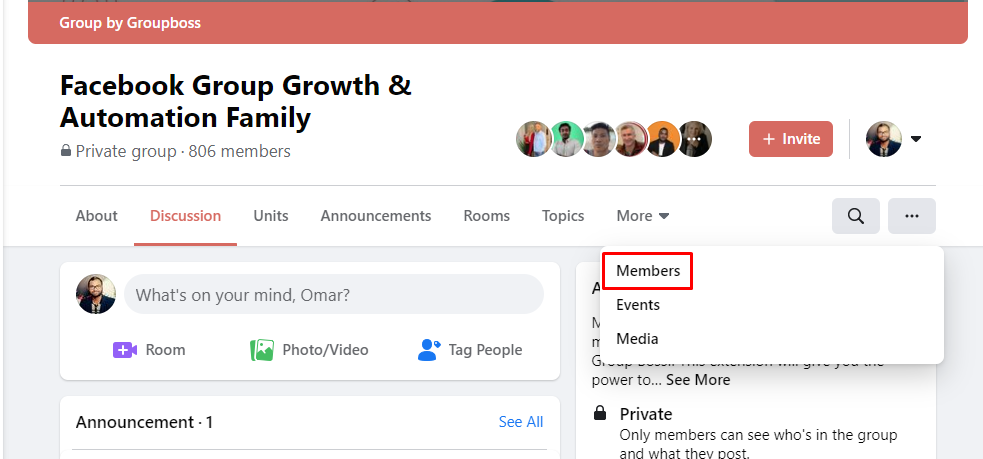The height and width of the screenshot is (459, 983).
Task: Click the lock icon next to Private heading
Action: pos(600,413)
